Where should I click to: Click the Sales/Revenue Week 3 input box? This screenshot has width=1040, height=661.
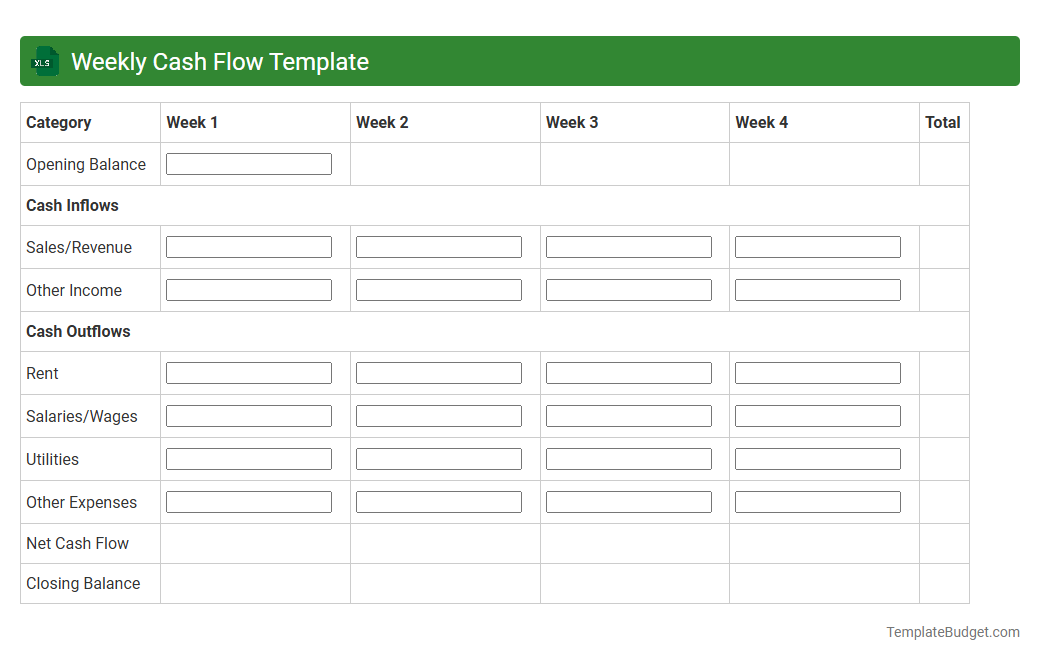point(628,246)
